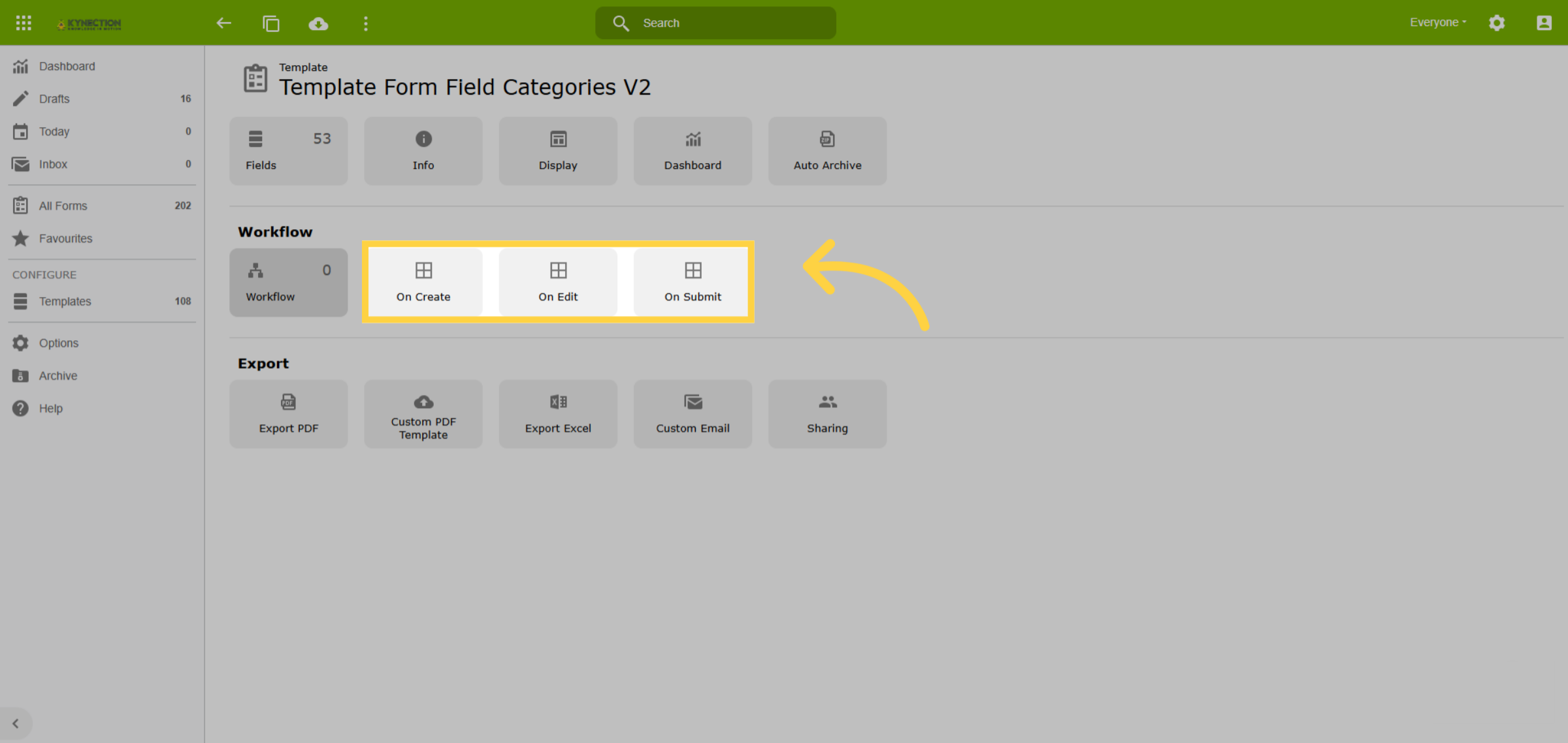1568x743 pixels.
Task: Open settings gear icon in top bar
Action: 1497,23
